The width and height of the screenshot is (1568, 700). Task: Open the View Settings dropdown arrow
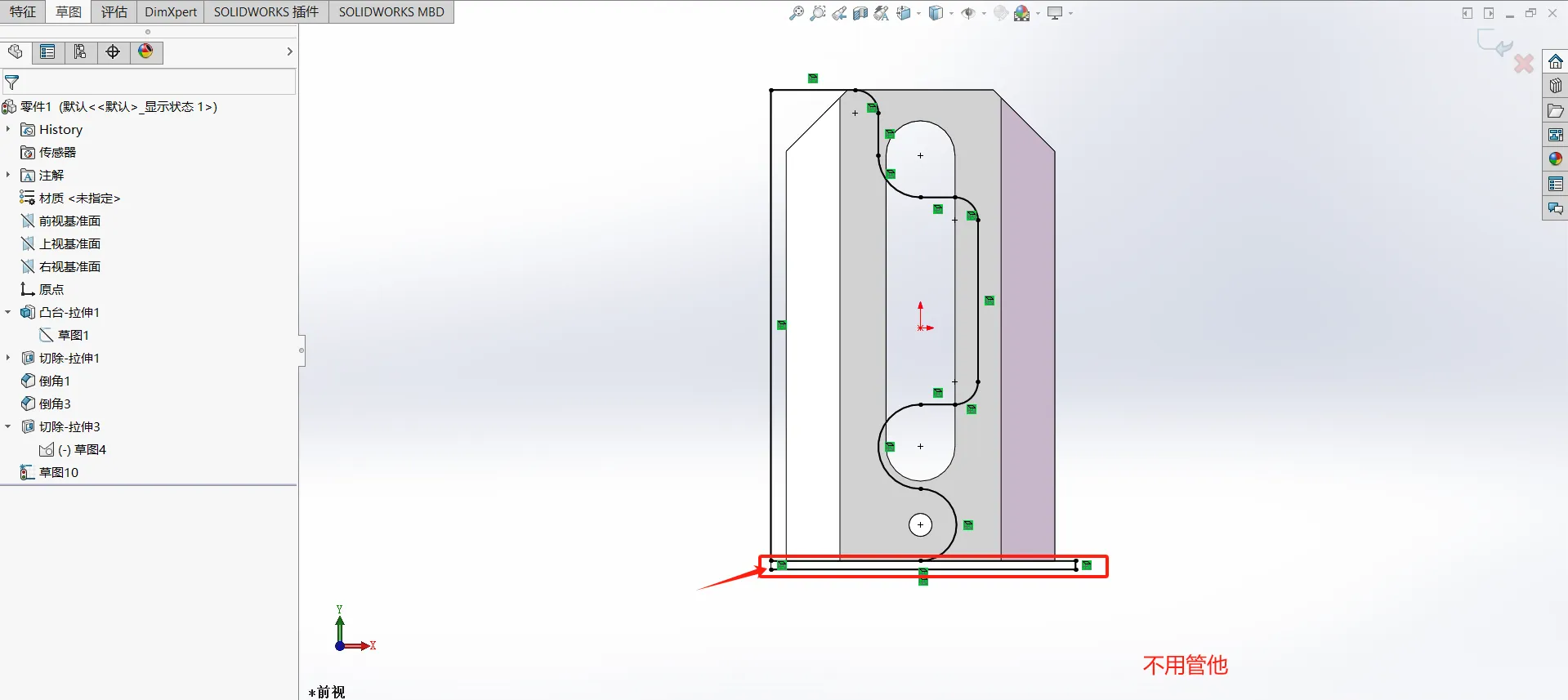(x=1070, y=13)
